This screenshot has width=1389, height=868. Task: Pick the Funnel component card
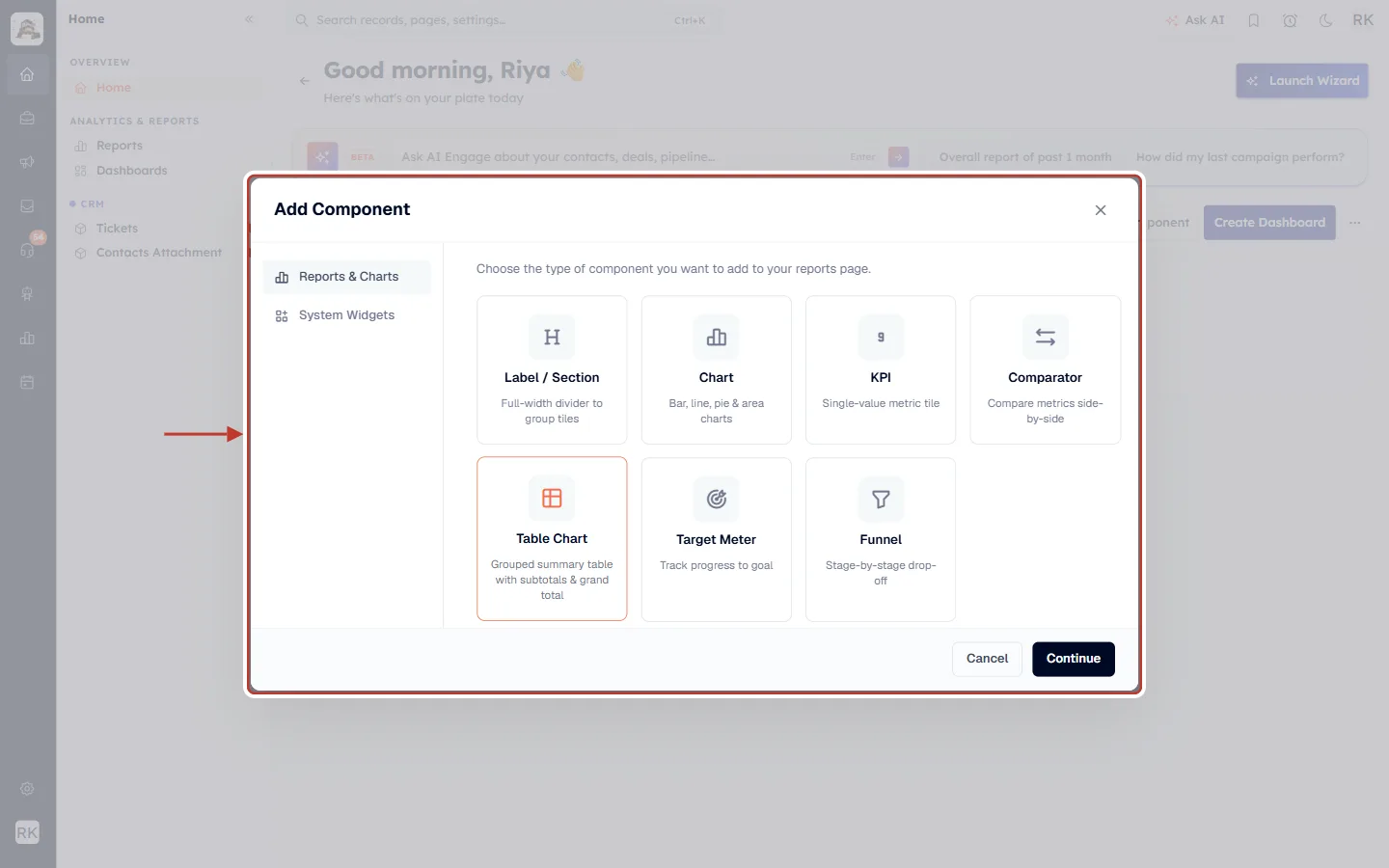[881, 539]
